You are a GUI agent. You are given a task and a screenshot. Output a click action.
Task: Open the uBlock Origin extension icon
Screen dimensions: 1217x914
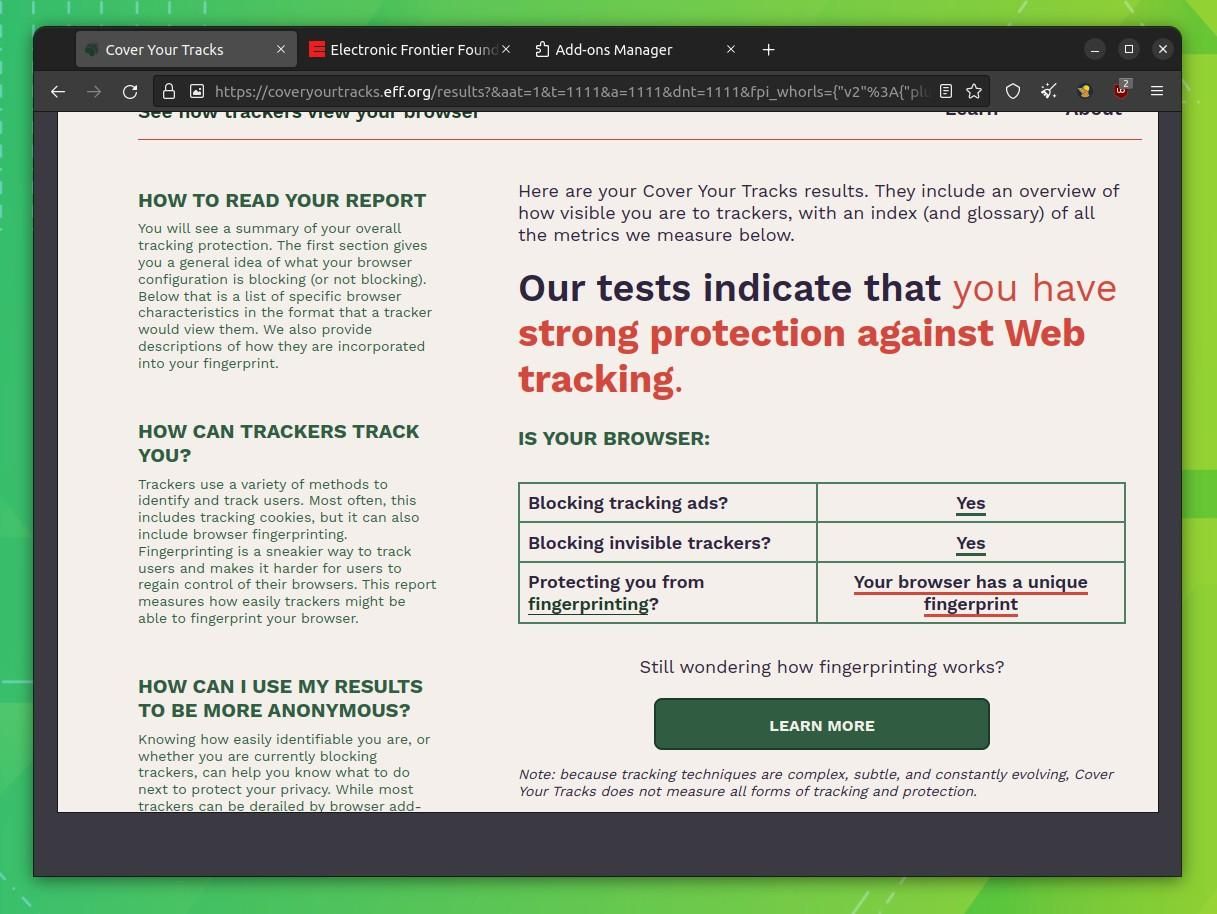pyautogui.click(x=1121, y=91)
